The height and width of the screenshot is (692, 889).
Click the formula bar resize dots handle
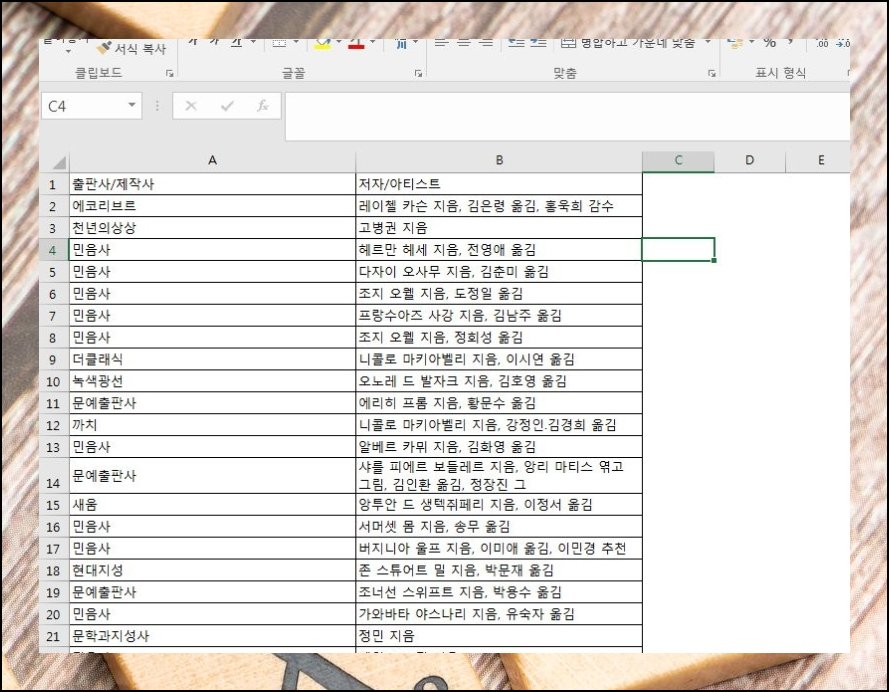coord(157,106)
